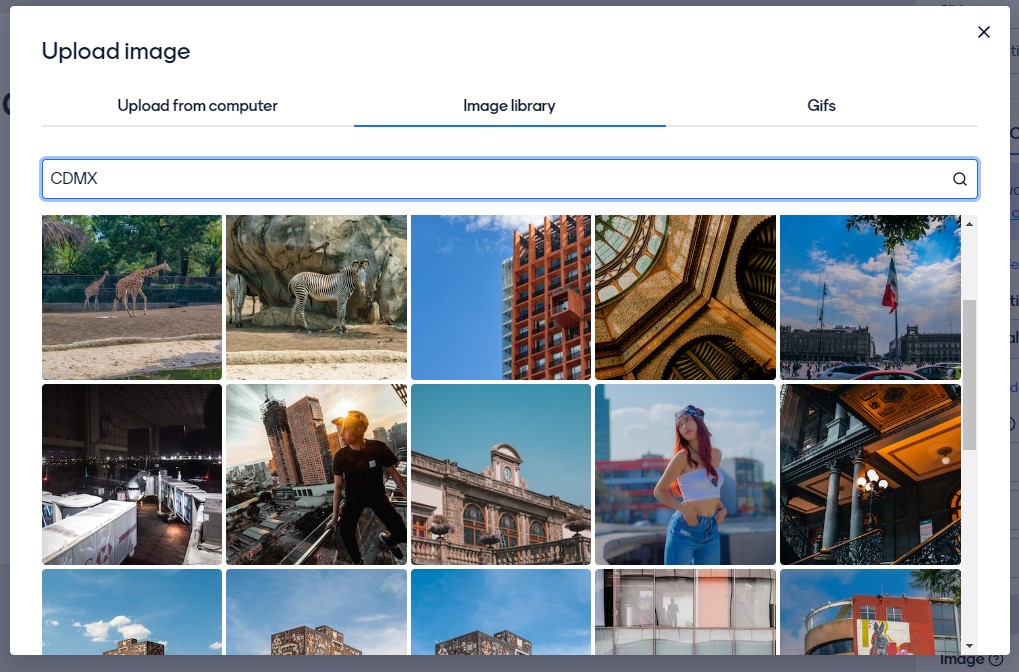This screenshot has height=672, width=1019.
Task: Select the dark nighttime rooftop image
Action: click(132, 474)
